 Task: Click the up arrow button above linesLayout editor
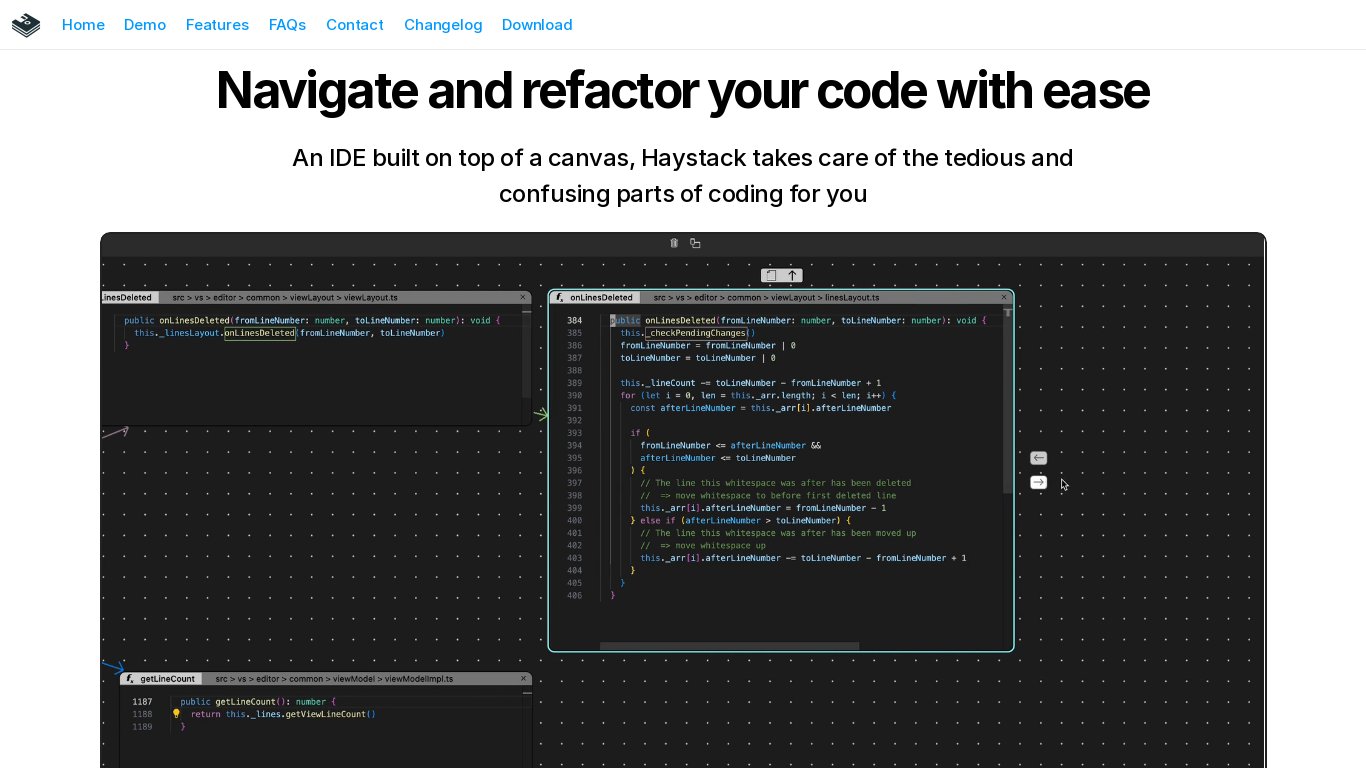[x=793, y=276]
